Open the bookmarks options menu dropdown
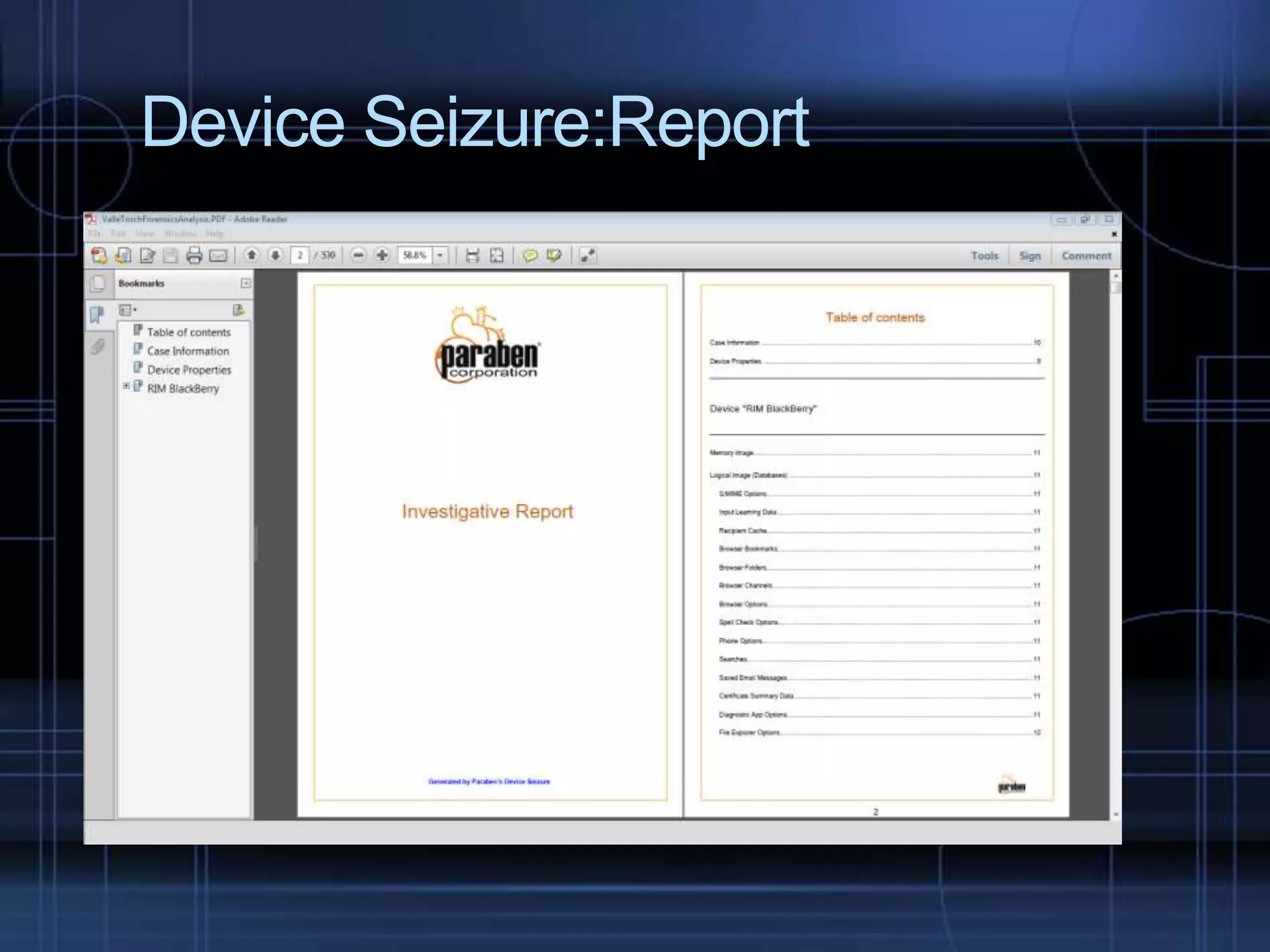The height and width of the screenshot is (952, 1270). coord(128,310)
